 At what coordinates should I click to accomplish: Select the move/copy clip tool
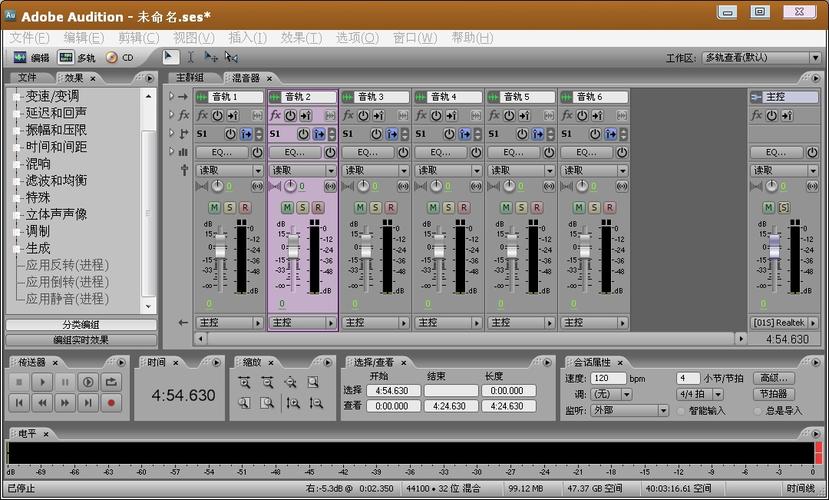pos(210,57)
